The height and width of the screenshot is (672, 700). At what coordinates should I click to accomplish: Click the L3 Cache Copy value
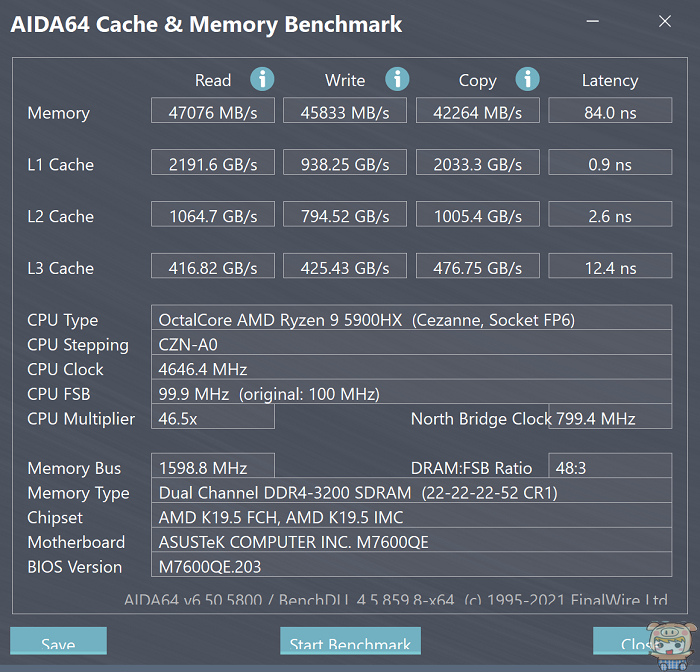tap(477, 268)
